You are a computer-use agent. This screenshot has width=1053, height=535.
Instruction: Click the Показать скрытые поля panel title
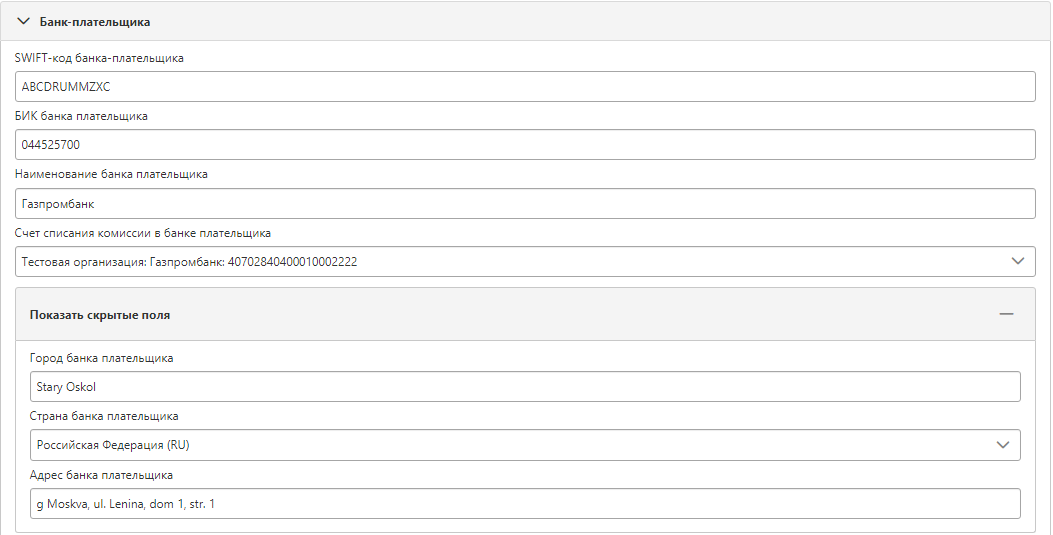coord(100,315)
